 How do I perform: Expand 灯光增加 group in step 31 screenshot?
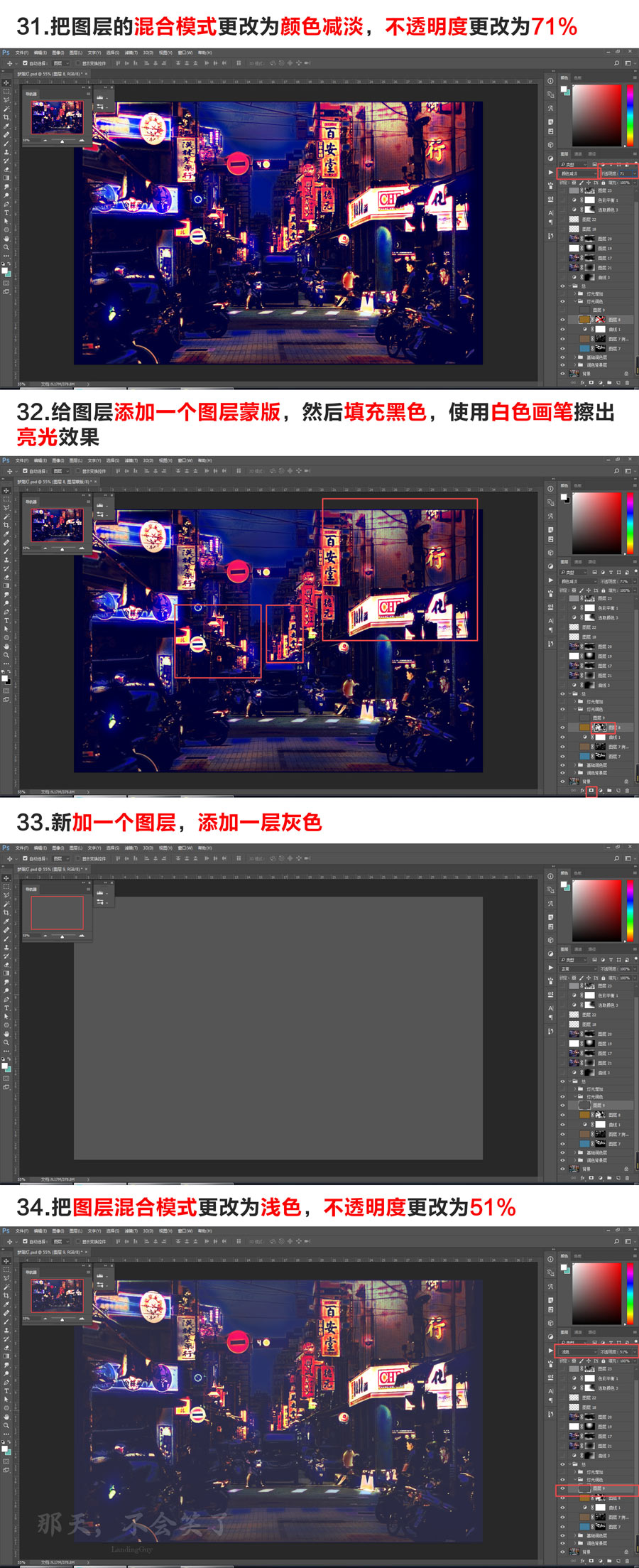pyautogui.click(x=574, y=293)
